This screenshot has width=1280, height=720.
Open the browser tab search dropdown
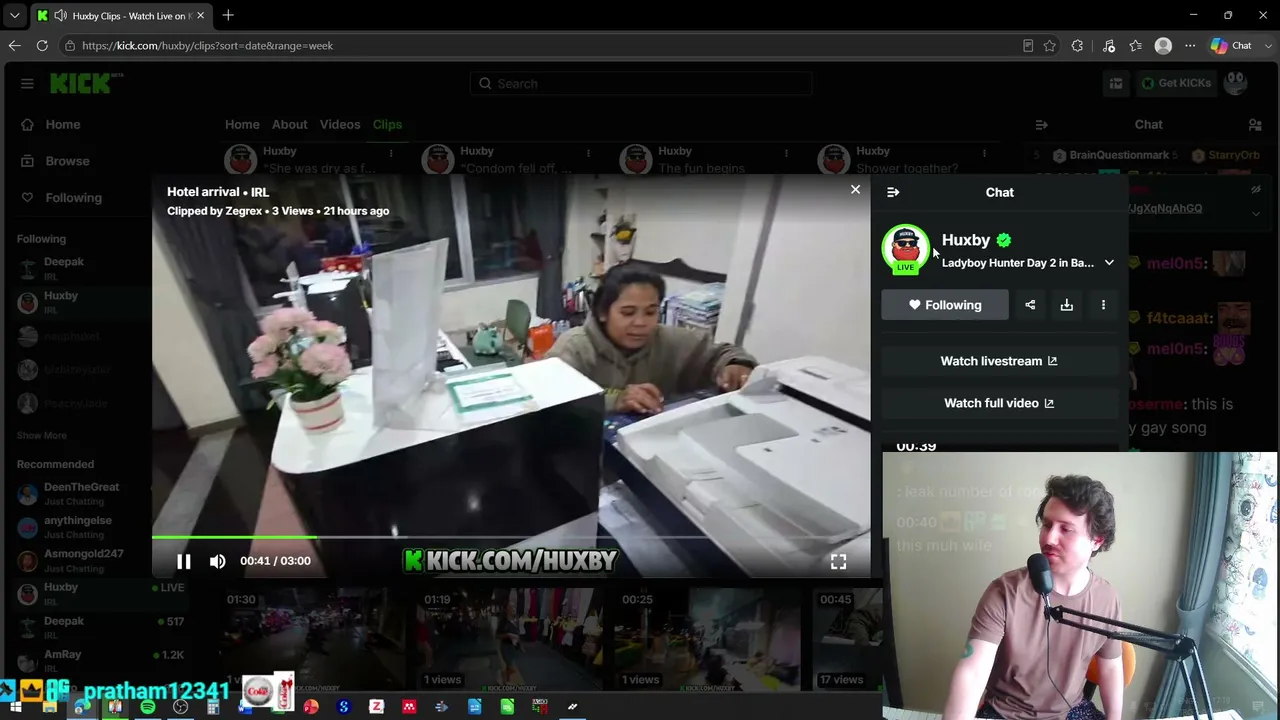(x=14, y=16)
